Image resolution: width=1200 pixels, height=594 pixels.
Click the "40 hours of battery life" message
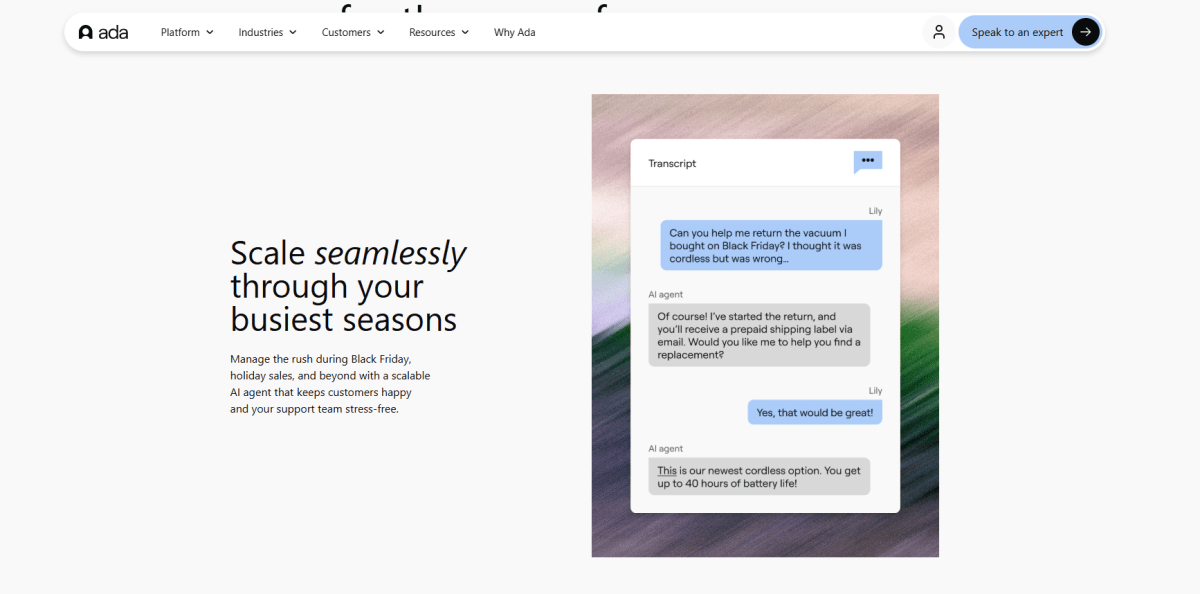coord(759,477)
